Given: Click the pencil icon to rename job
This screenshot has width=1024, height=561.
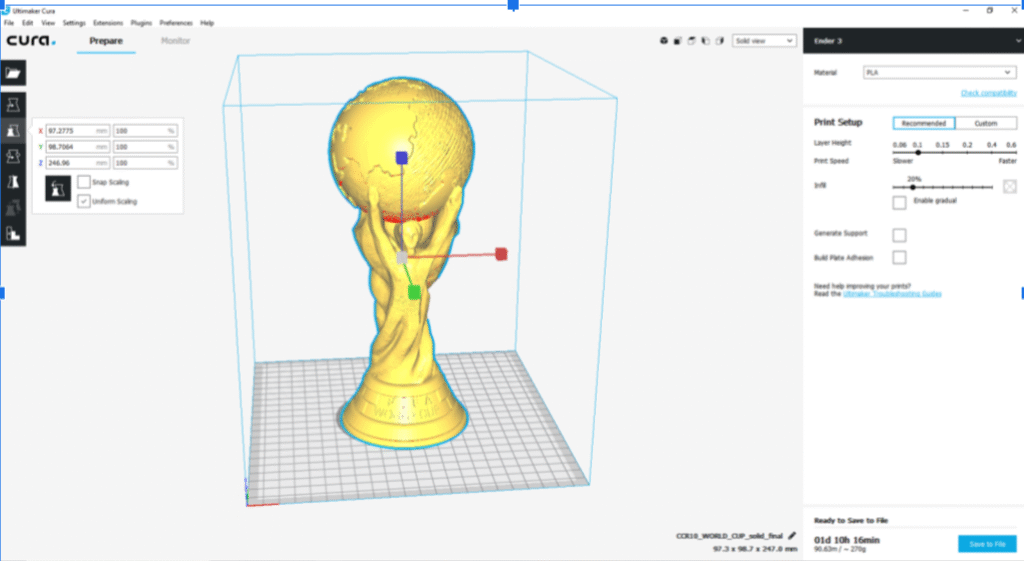Looking at the screenshot, I should click(x=792, y=536).
